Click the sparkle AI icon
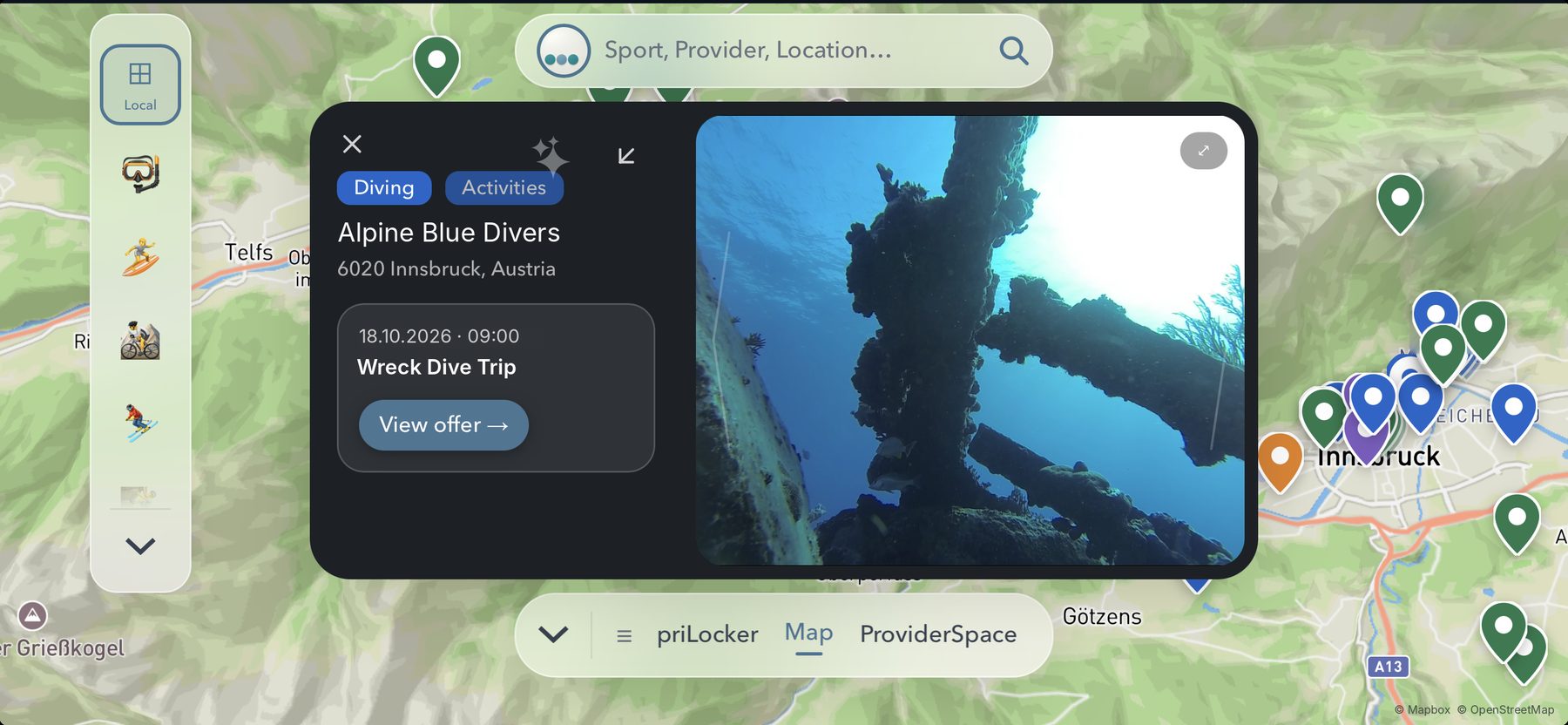 tap(551, 155)
